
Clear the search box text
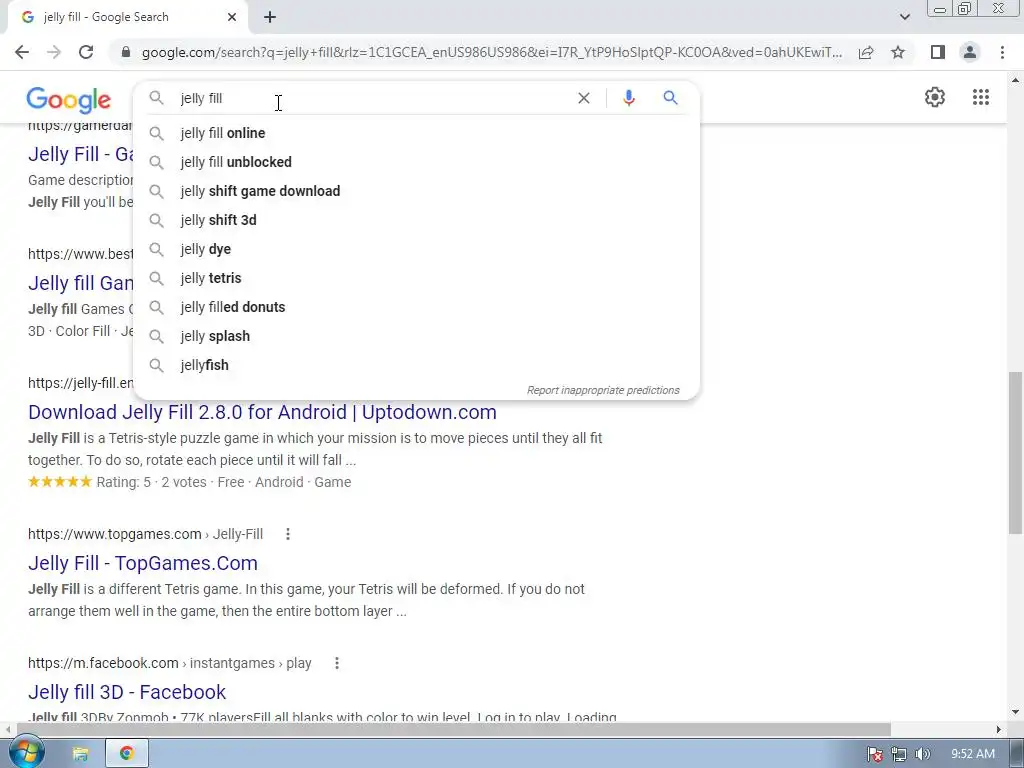[x=584, y=98]
